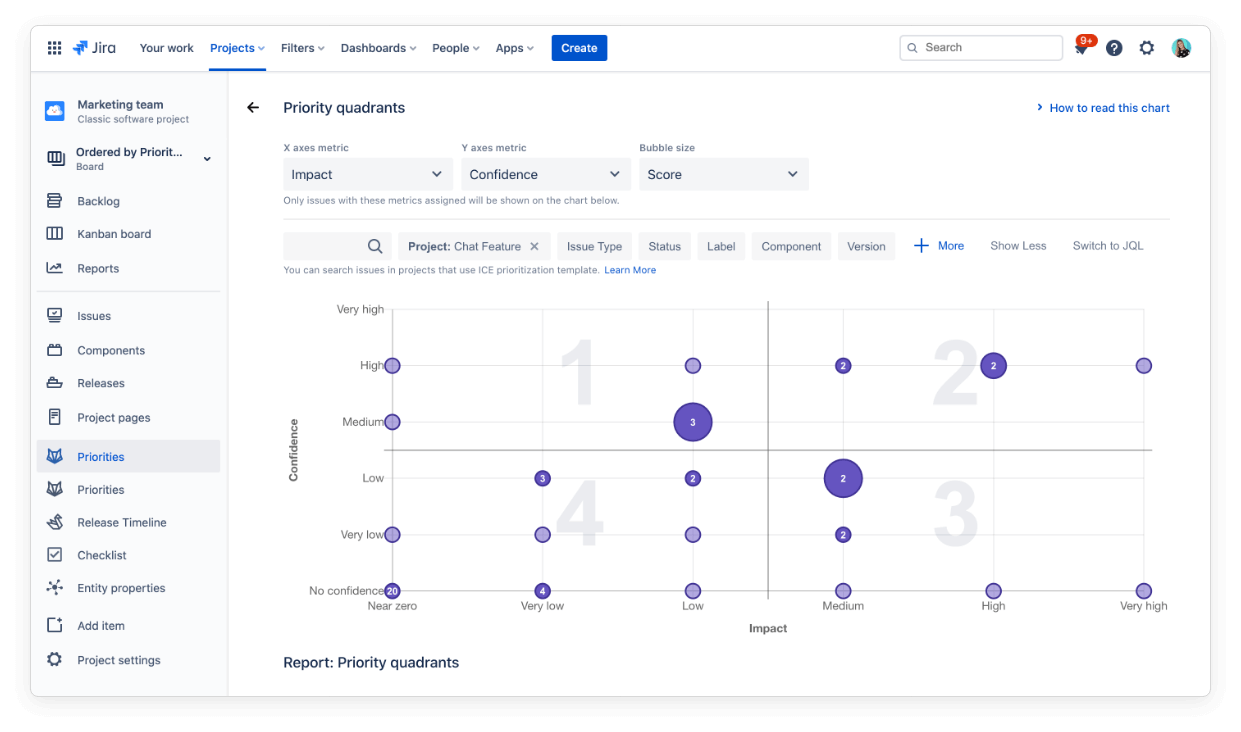Click the highlighted Priorities fox icon
The height and width of the screenshot is (732, 1241).
(55, 456)
